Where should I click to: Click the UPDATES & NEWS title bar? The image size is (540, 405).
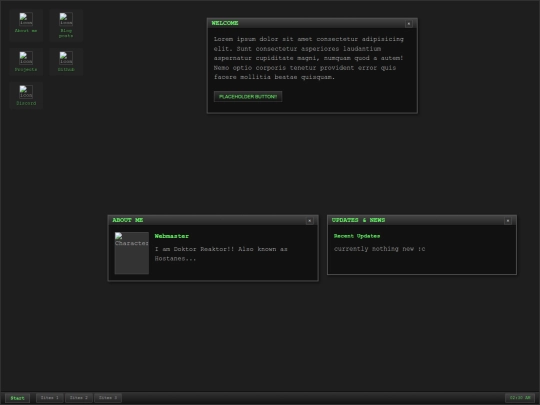click(x=422, y=220)
